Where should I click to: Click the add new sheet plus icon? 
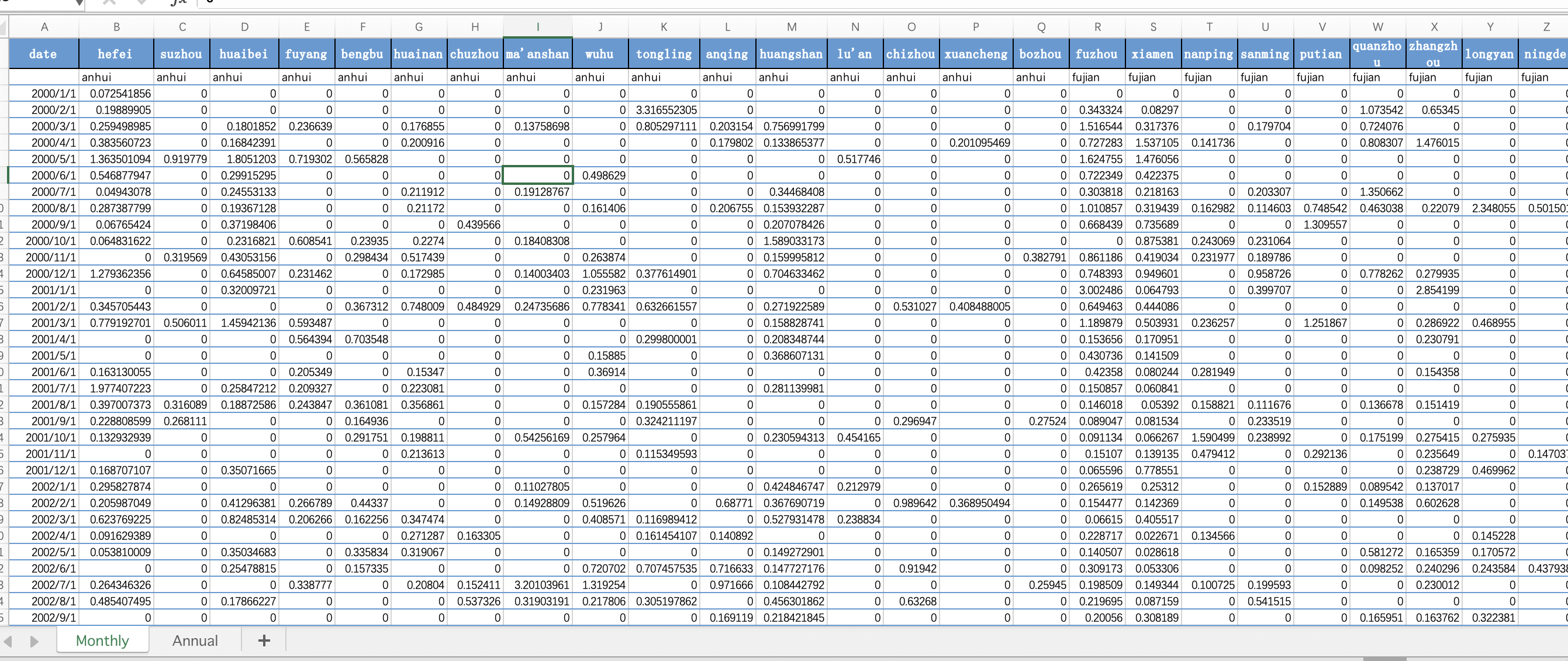pos(264,641)
